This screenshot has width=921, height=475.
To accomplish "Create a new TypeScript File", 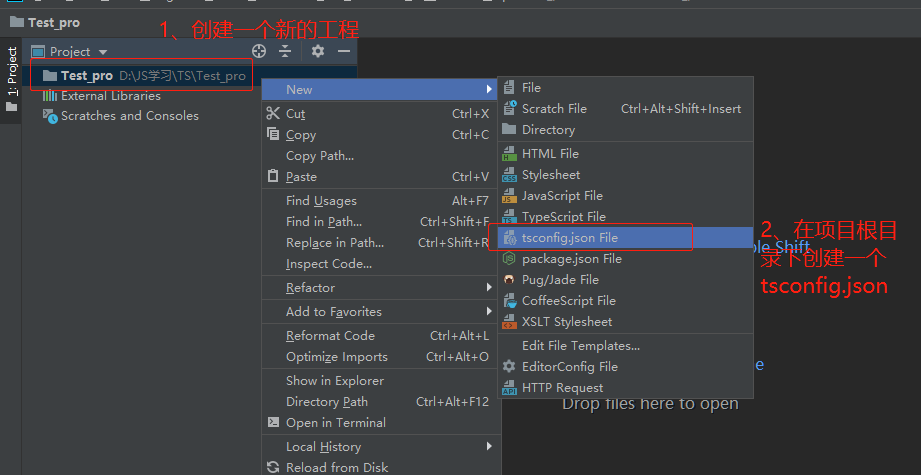I will coord(626,217).
